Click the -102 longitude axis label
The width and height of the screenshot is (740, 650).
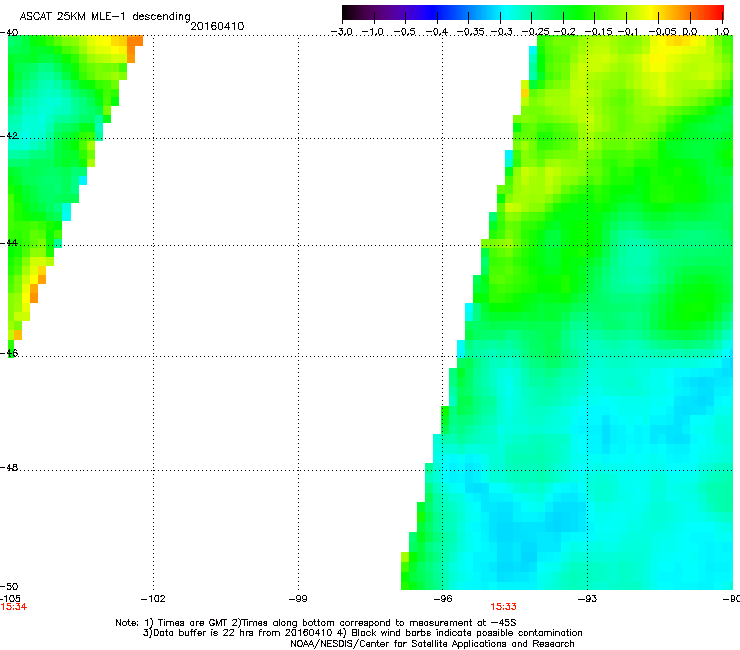(x=153, y=599)
